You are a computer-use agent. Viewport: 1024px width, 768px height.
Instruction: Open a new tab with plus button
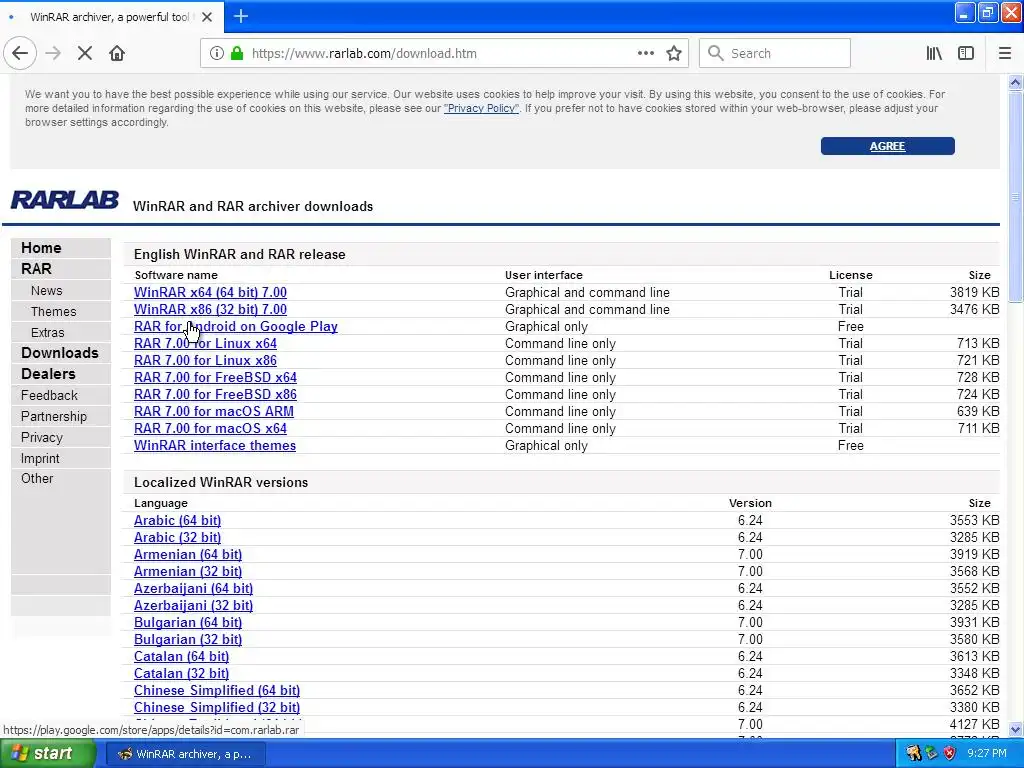pos(241,16)
